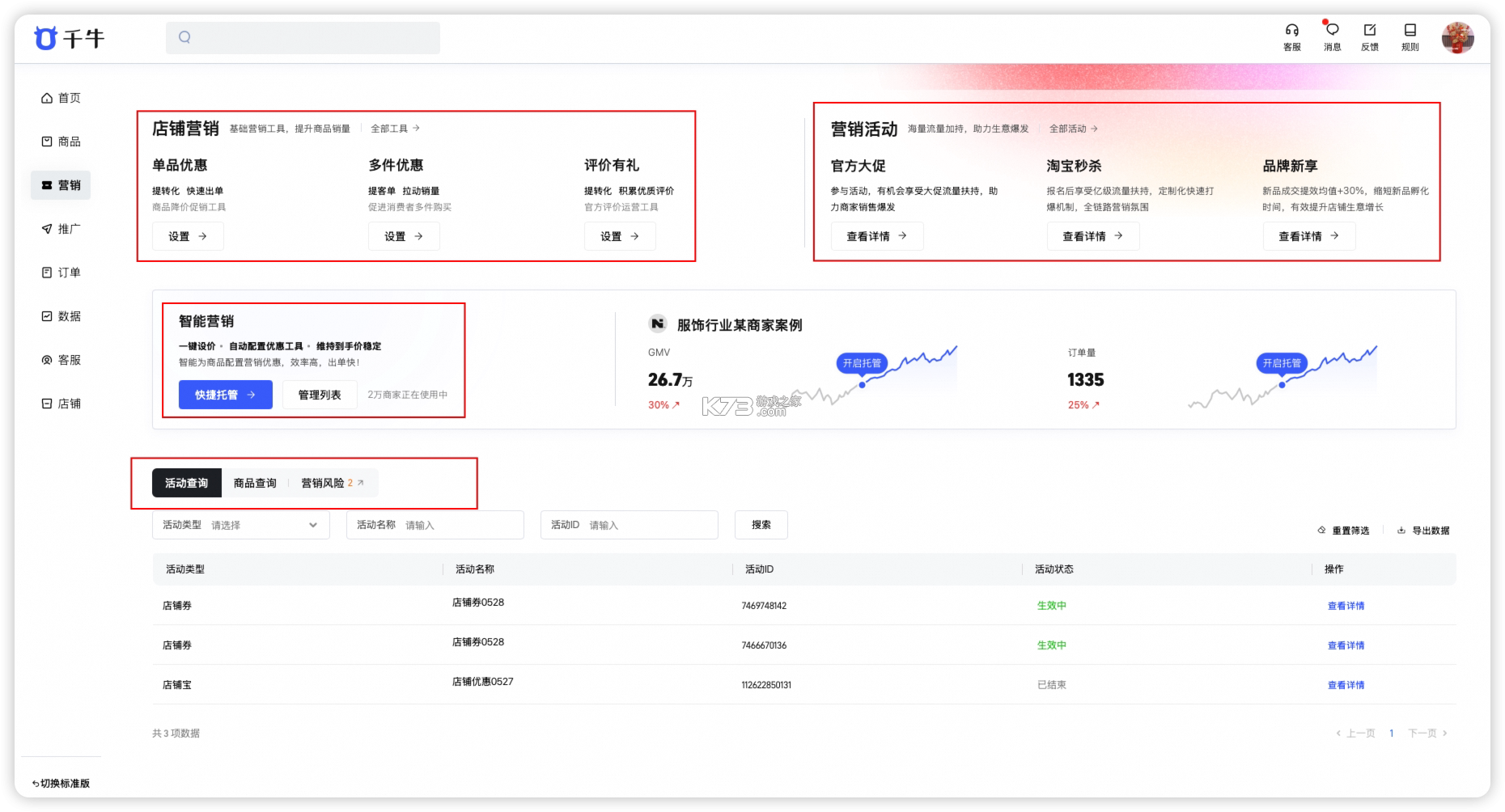Click 设置 under 评价有礼
The height and width of the screenshot is (812, 1505).
(620, 236)
